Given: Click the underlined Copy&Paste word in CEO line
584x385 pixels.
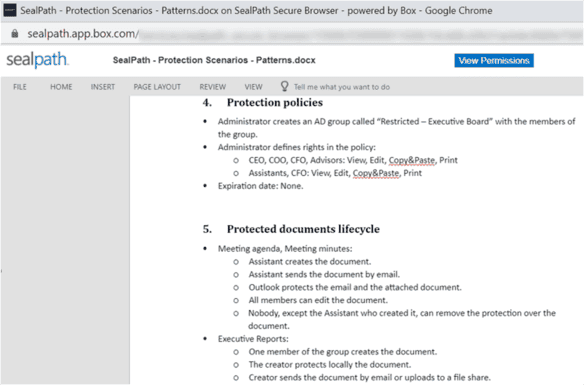Looking at the screenshot, I should pos(412,160).
